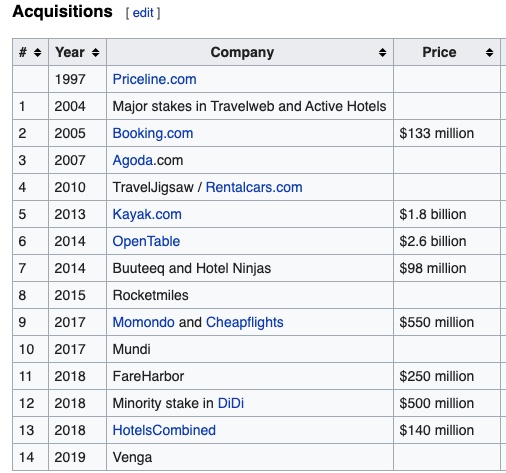Open the Priceline.com link

[154, 79]
